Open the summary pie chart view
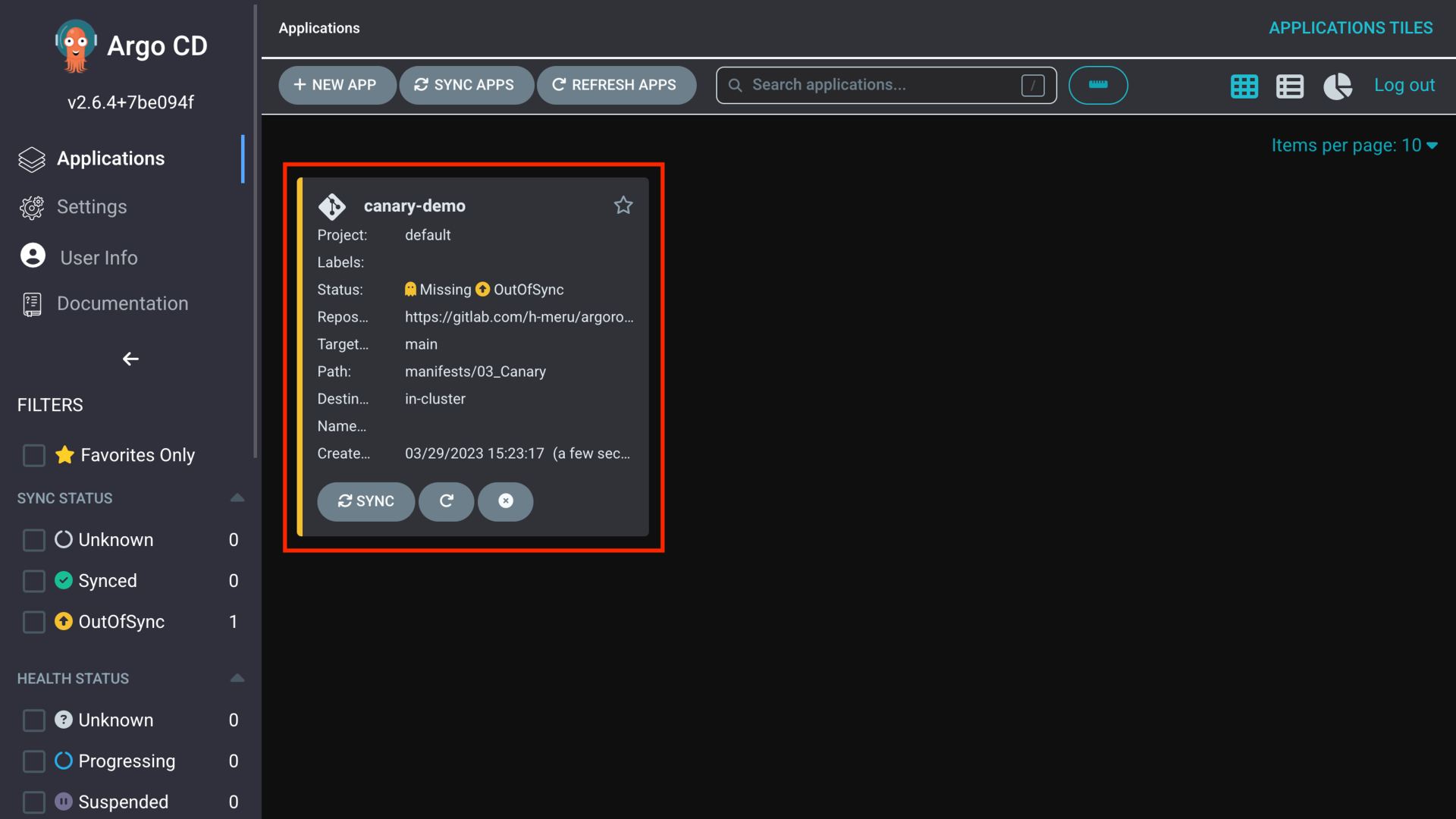The image size is (1456, 819). tap(1337, 86)
